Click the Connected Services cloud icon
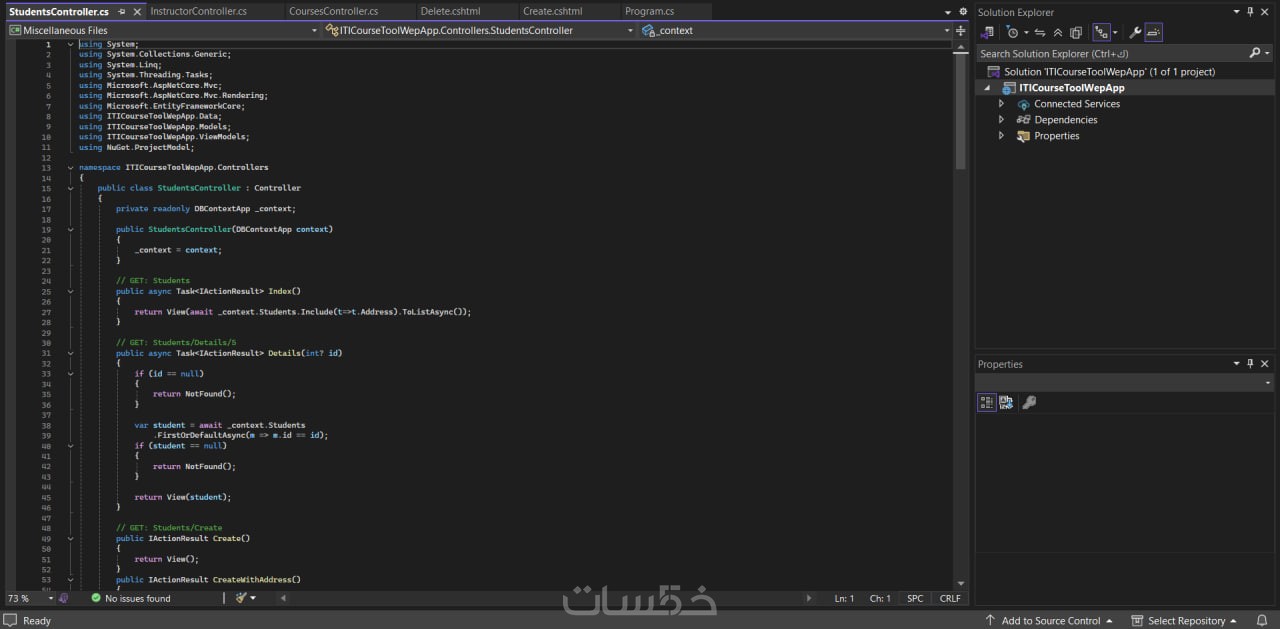Screen dimensions: 1280x629 click(x=1023, y=104)
